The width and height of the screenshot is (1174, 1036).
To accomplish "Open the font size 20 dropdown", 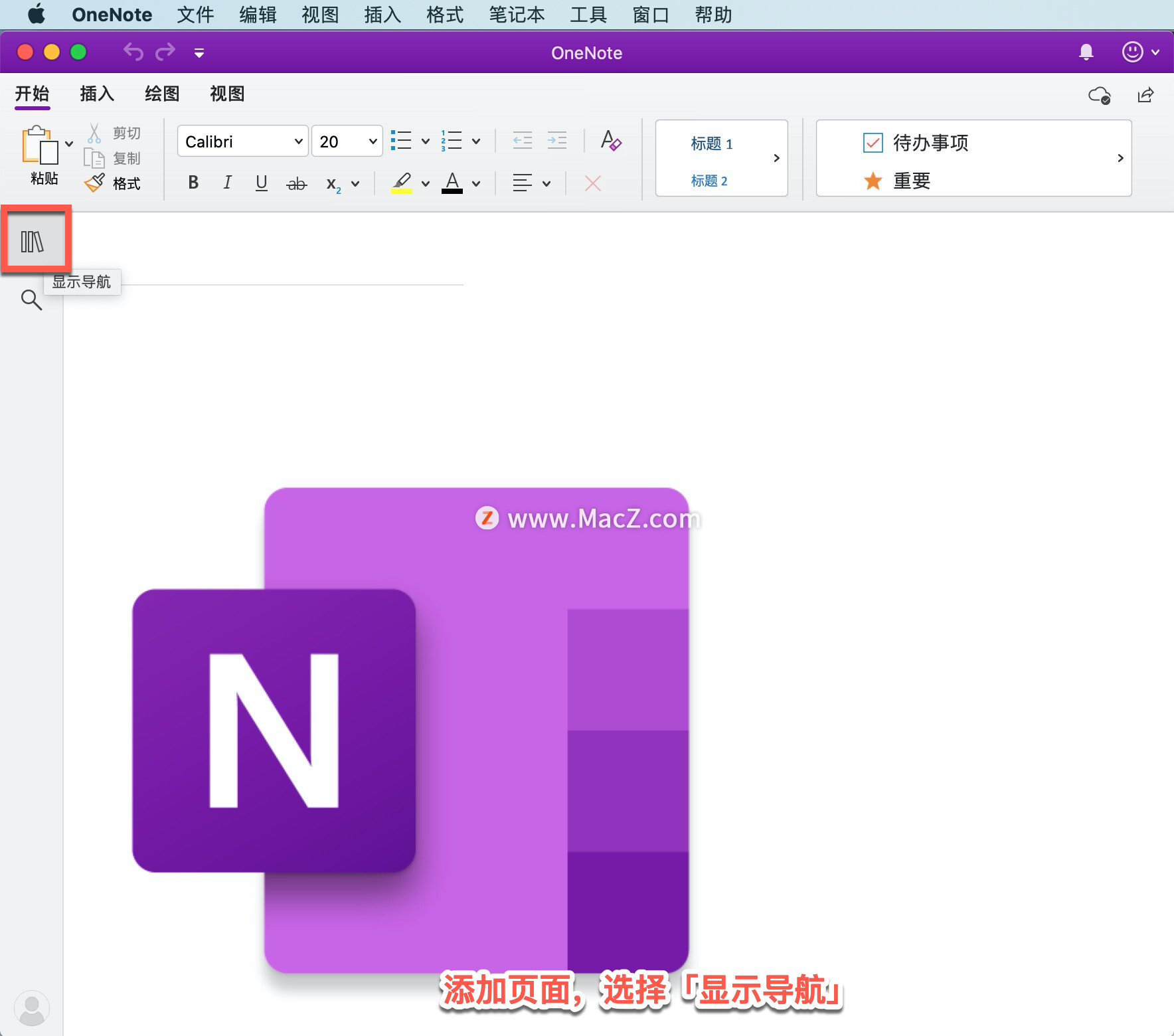I will coord(347,141).
